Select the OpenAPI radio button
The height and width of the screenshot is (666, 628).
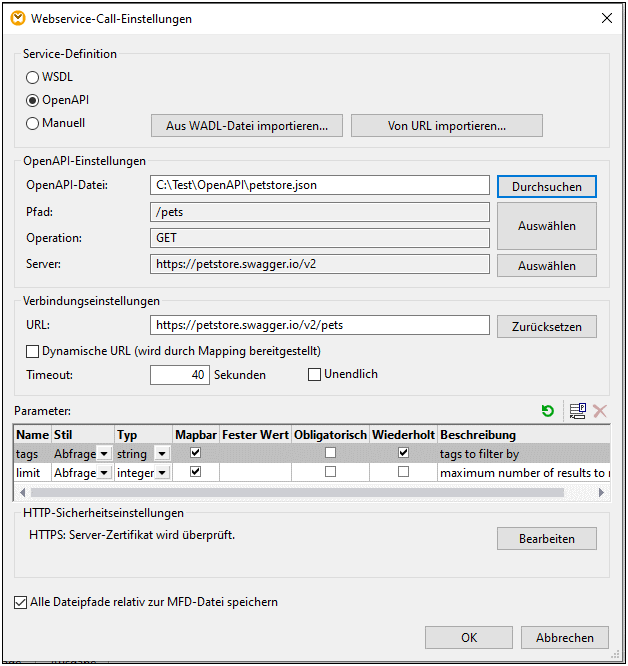coord(32,100)
